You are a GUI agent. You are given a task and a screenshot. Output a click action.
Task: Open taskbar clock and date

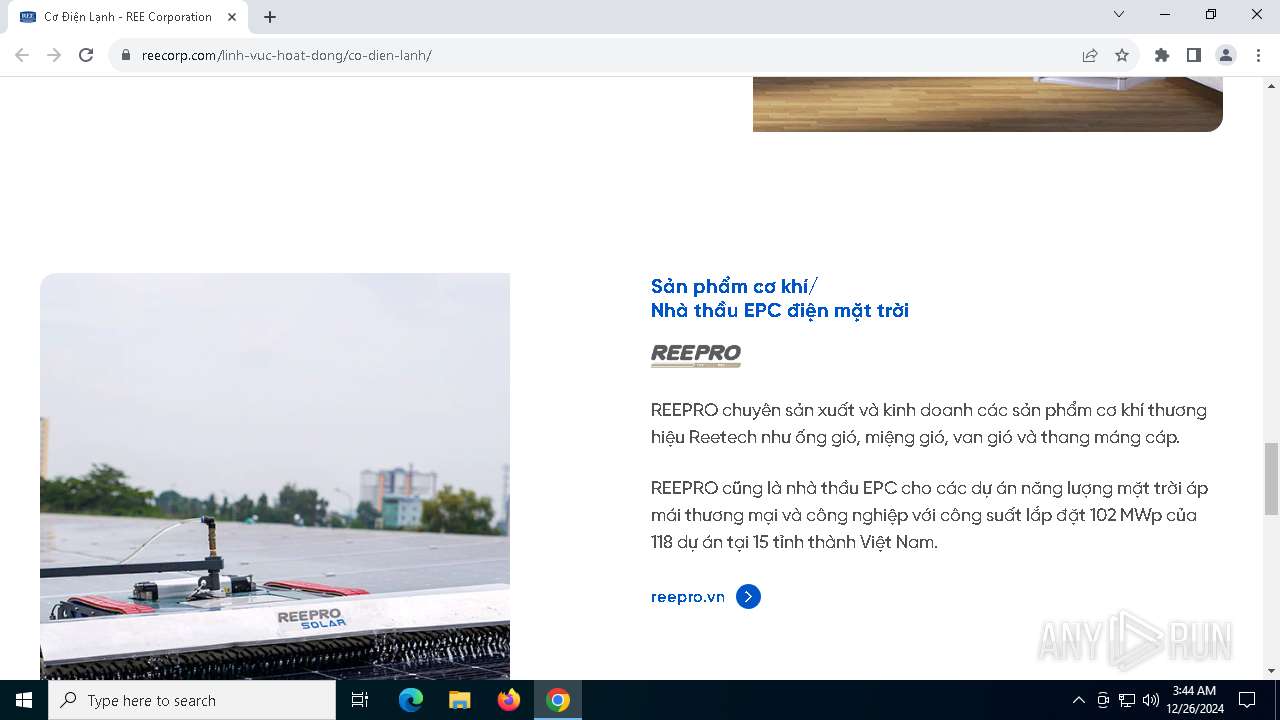point(1194,700)
